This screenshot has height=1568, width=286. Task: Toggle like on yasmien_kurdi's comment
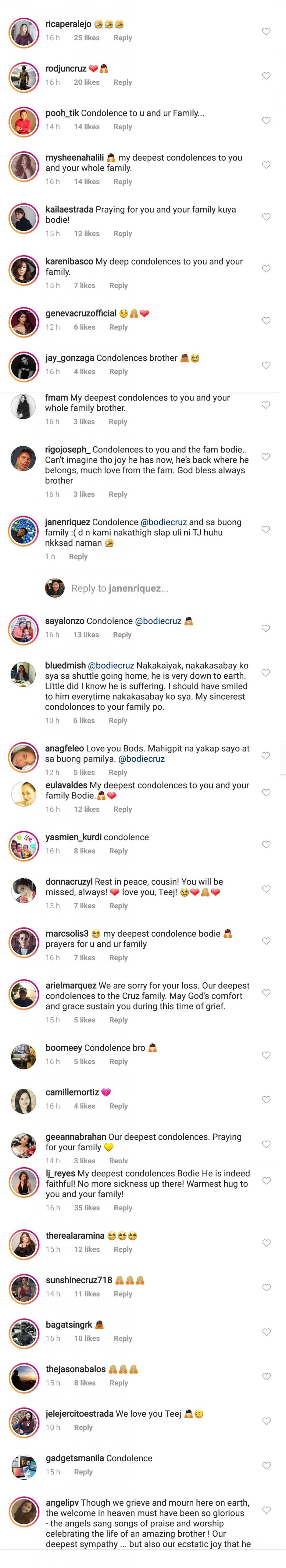pos(266,844)
